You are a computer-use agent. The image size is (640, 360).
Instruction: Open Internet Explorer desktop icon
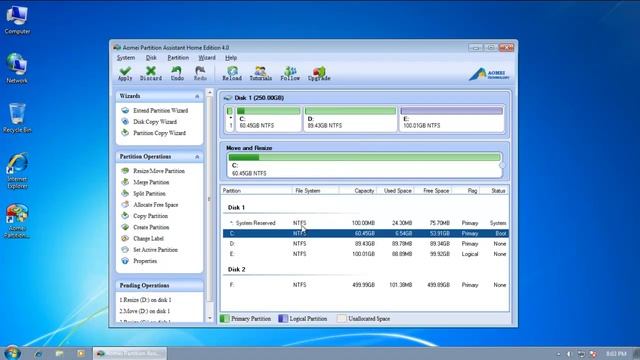[17, 171]
